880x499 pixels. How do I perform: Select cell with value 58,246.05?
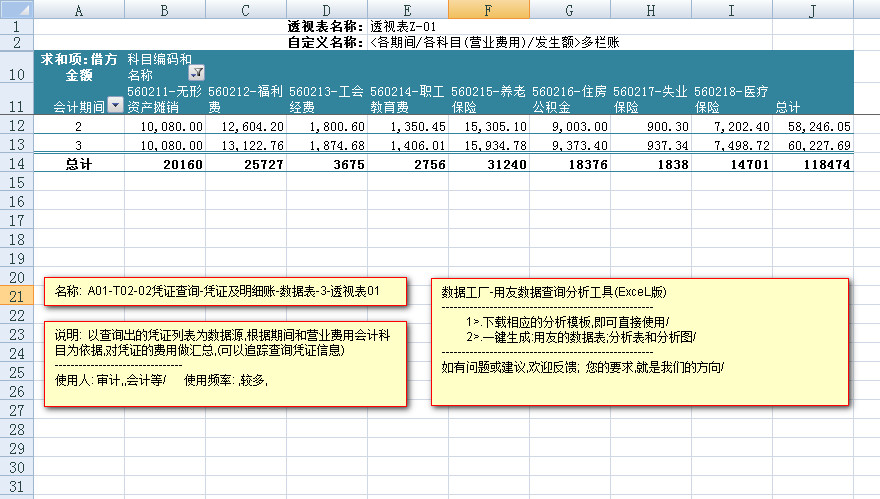click(813, 127)
